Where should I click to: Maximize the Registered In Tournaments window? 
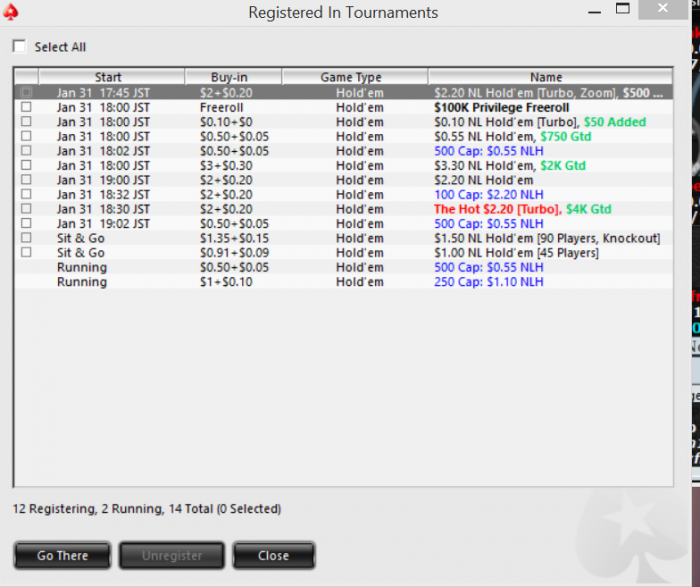click(622, 9)
